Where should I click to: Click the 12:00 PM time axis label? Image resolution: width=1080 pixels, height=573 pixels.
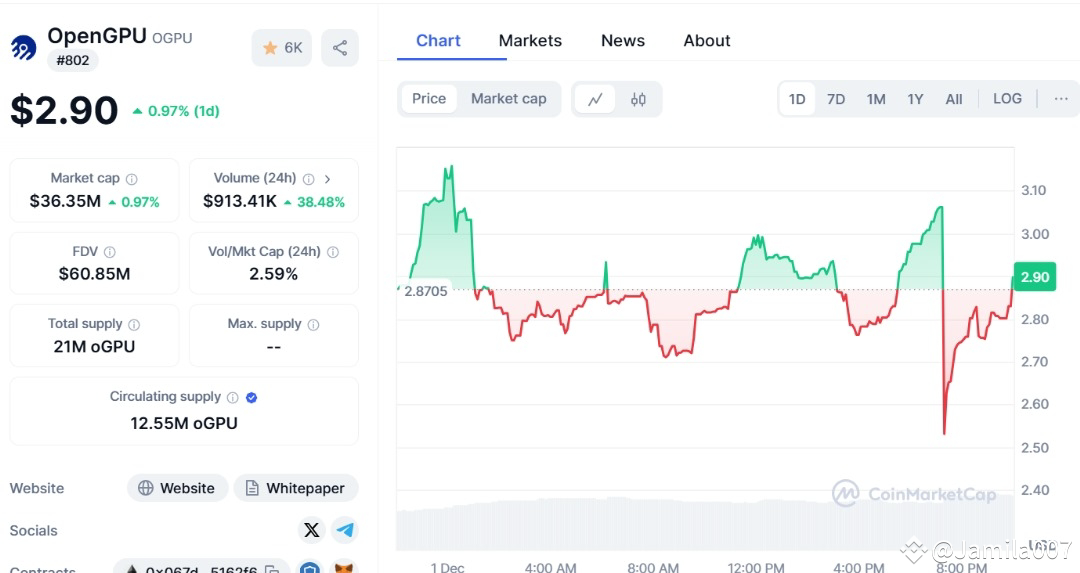(756, 567)
